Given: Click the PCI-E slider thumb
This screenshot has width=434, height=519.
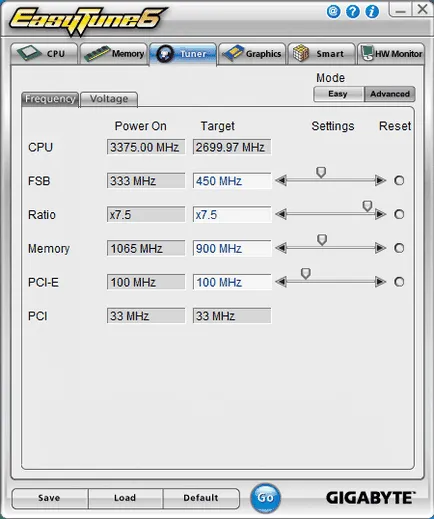Looking at the screenshot, I should click(306, 274).
